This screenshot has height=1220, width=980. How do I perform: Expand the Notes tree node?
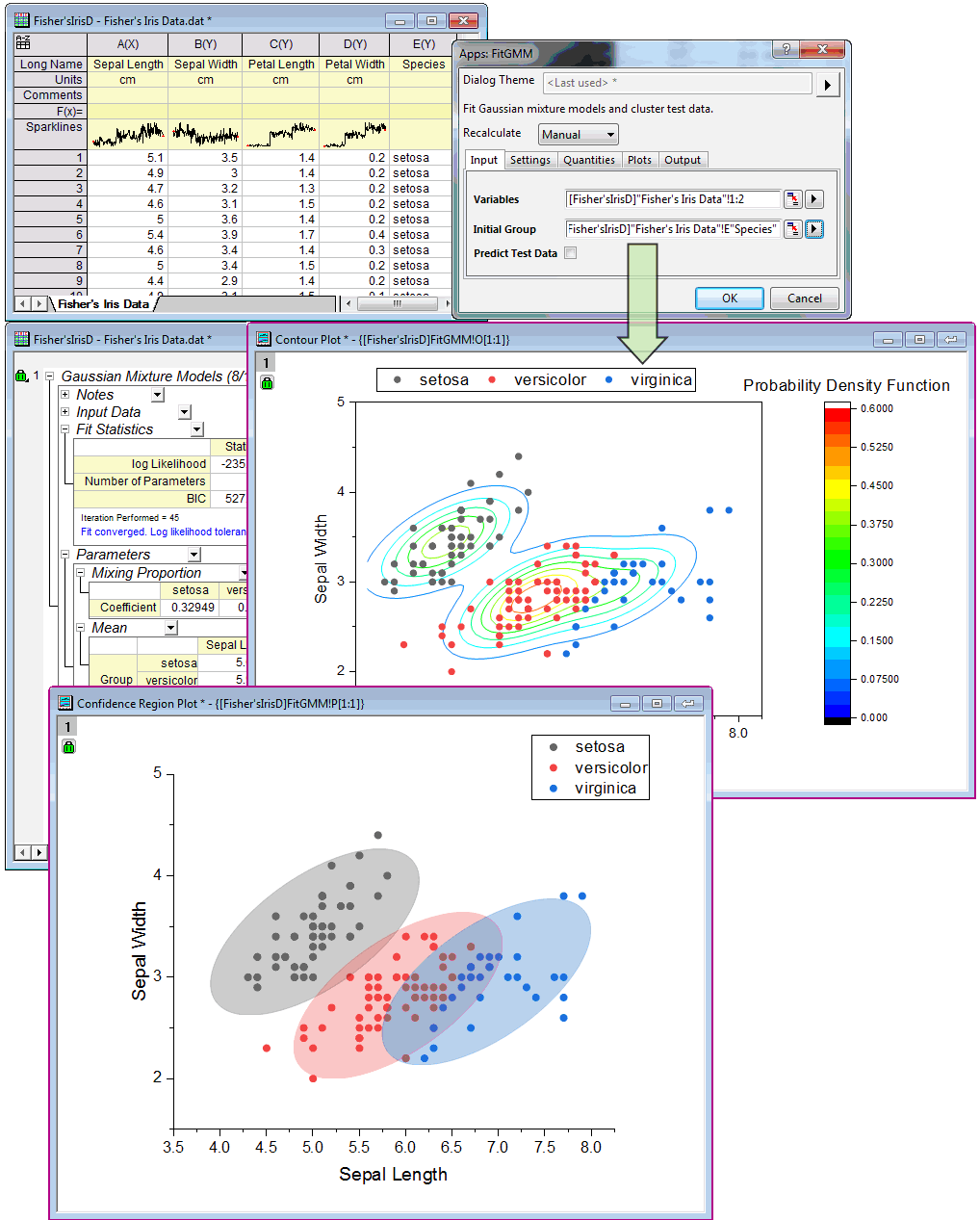tap(65, 394)
